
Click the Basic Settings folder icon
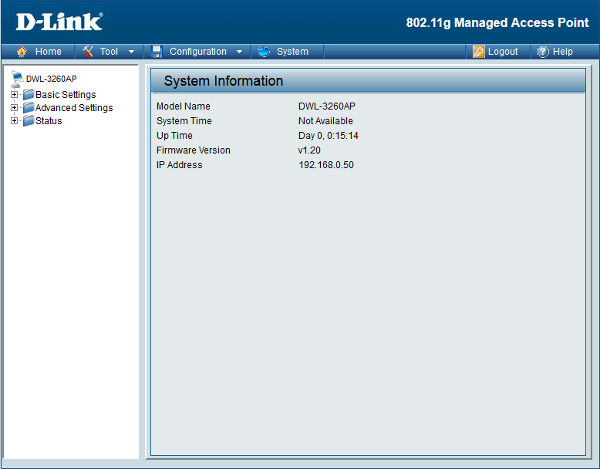click(x=28, y=94)
